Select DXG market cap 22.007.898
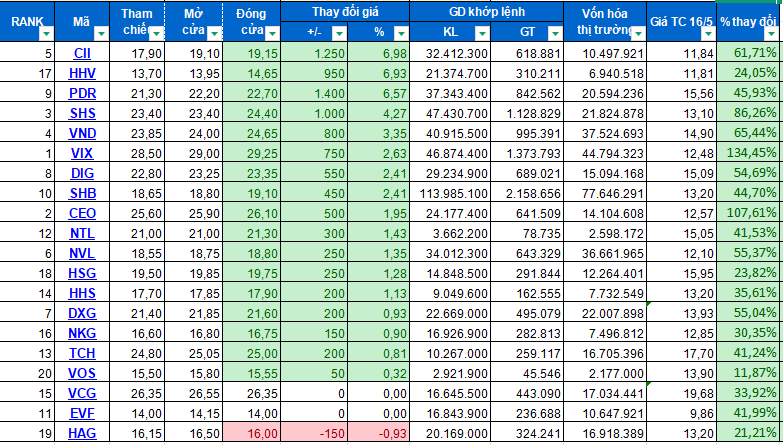 point(605,313)
